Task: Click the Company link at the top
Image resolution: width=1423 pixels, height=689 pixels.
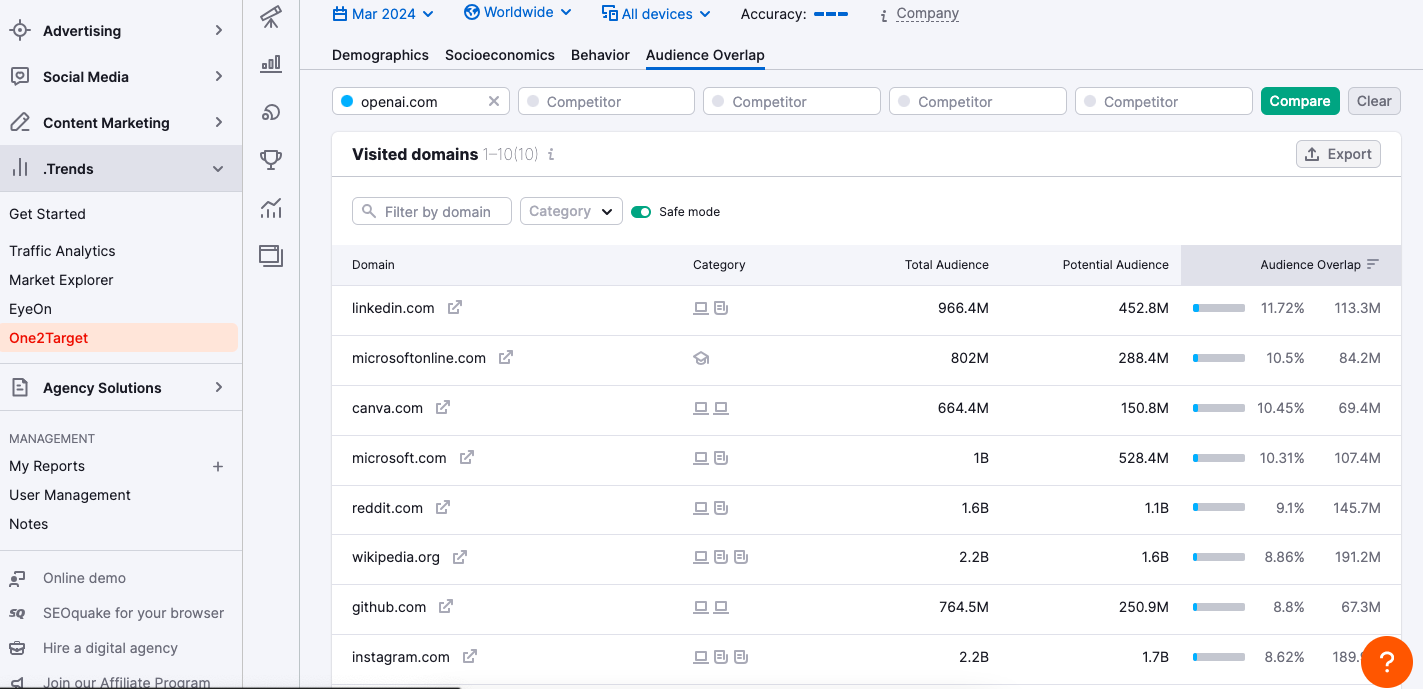Action: click(x=927, y=14)
